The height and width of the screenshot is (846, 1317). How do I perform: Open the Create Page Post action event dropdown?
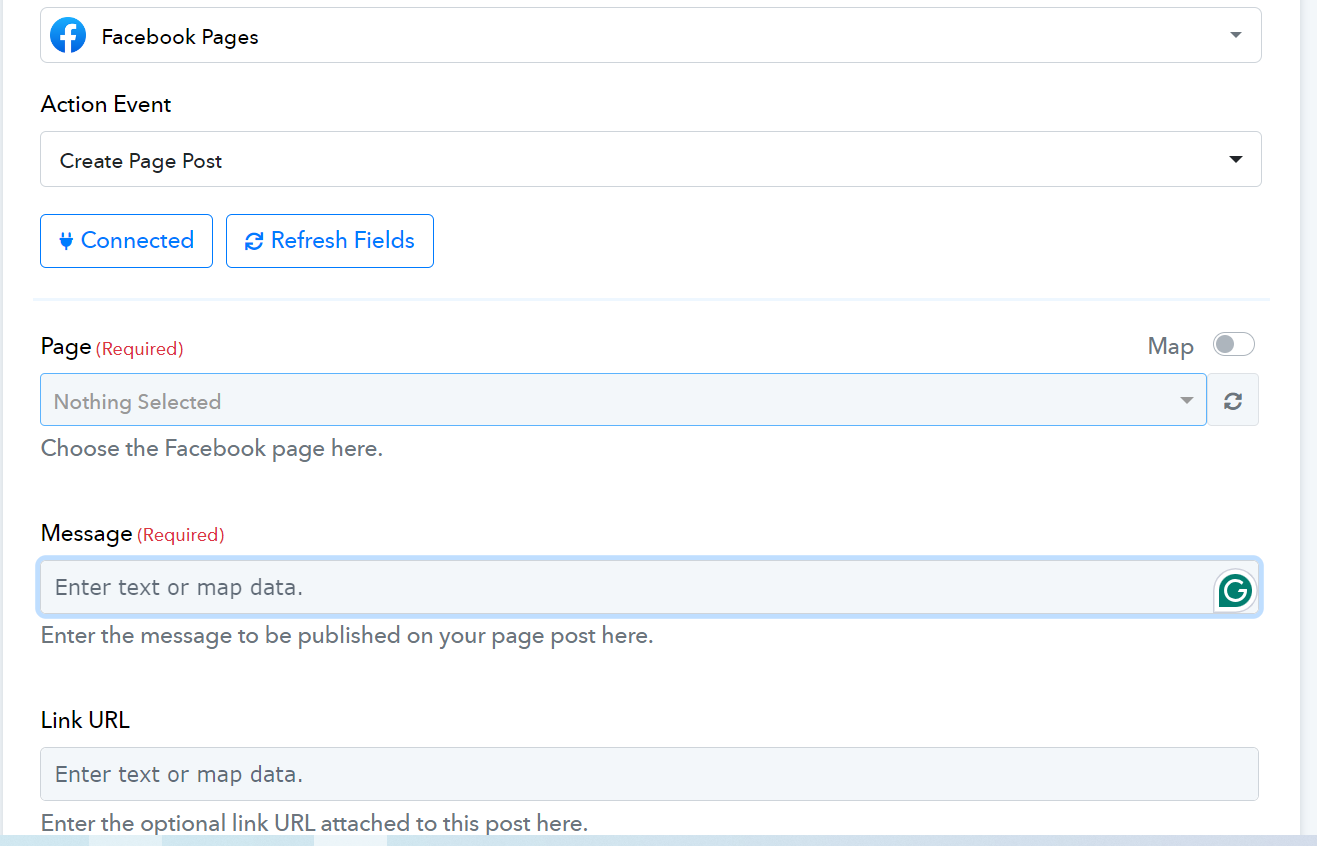coord(650,159)
